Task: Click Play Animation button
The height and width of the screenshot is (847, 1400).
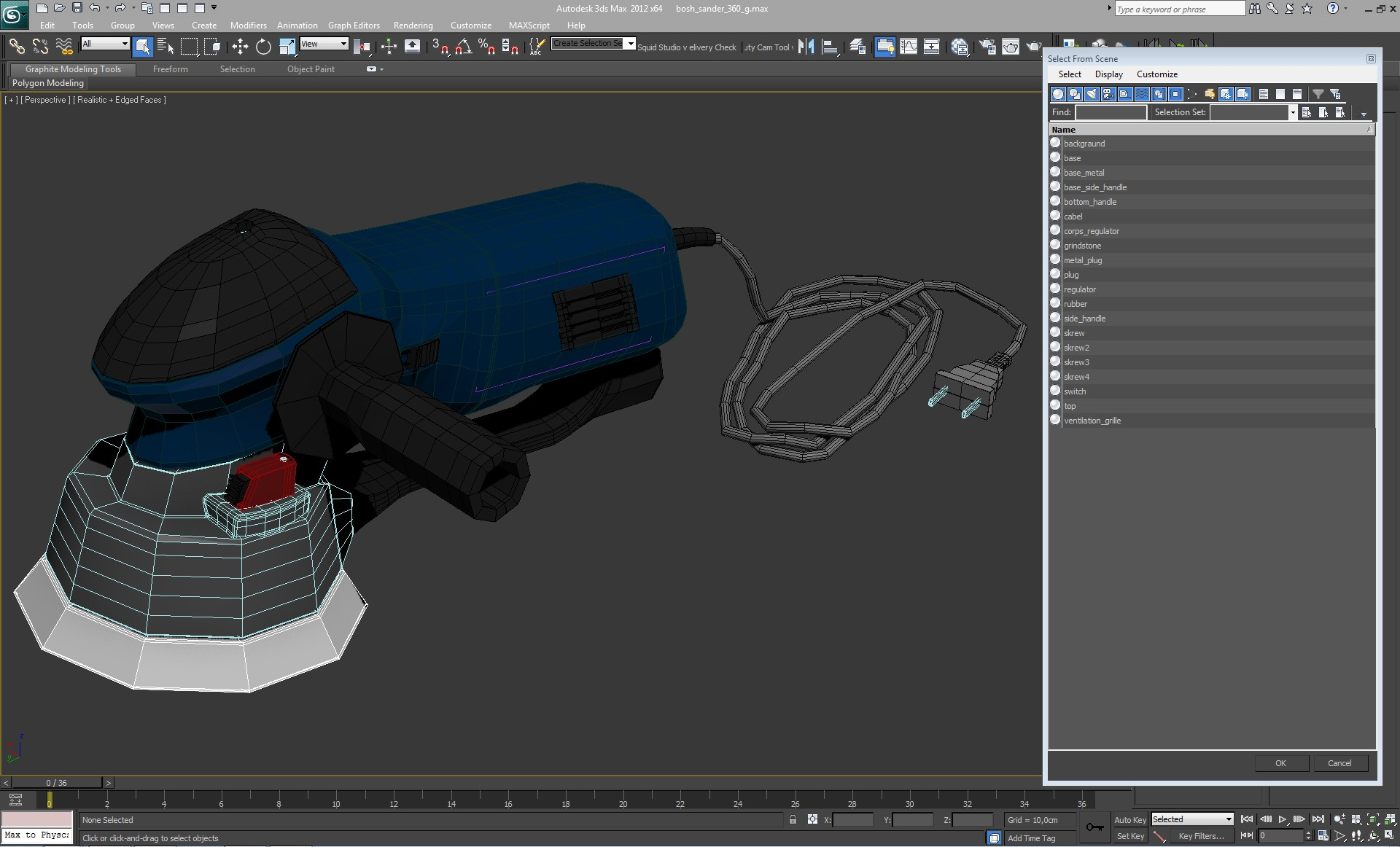Action: click(x=1283, y=819)
